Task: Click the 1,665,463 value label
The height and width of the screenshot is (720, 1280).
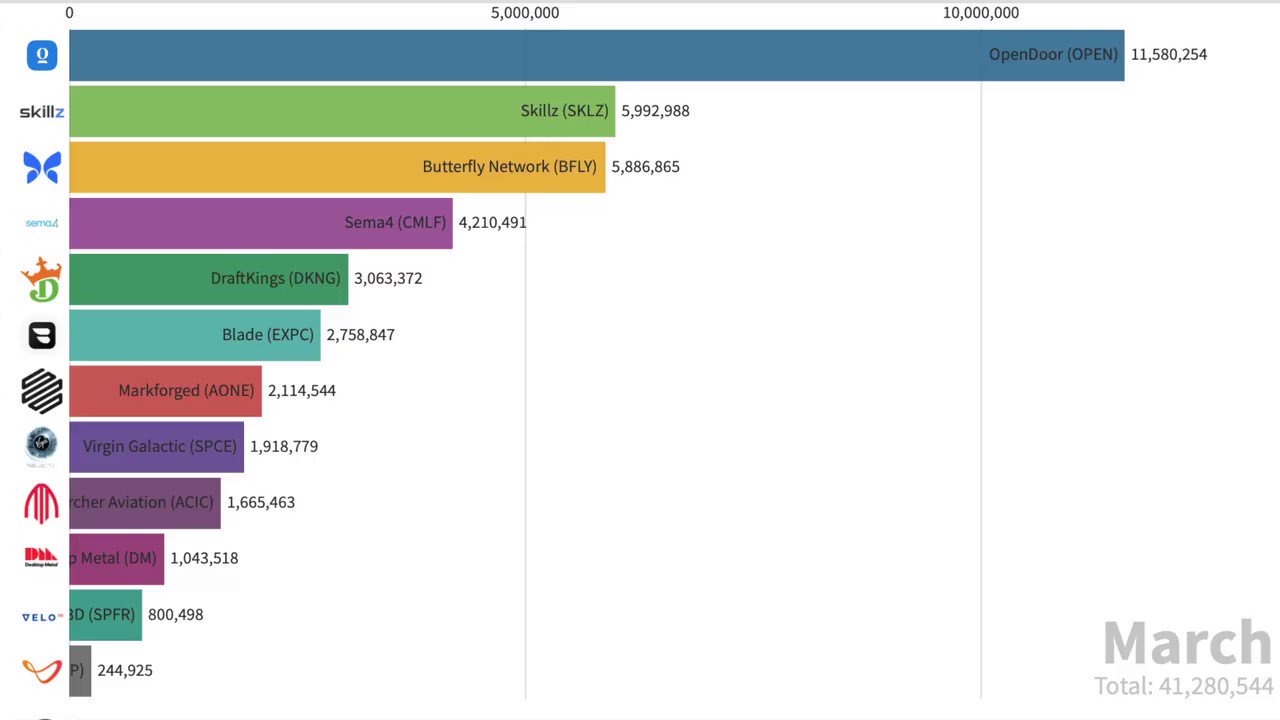Action: coord(261,503)
